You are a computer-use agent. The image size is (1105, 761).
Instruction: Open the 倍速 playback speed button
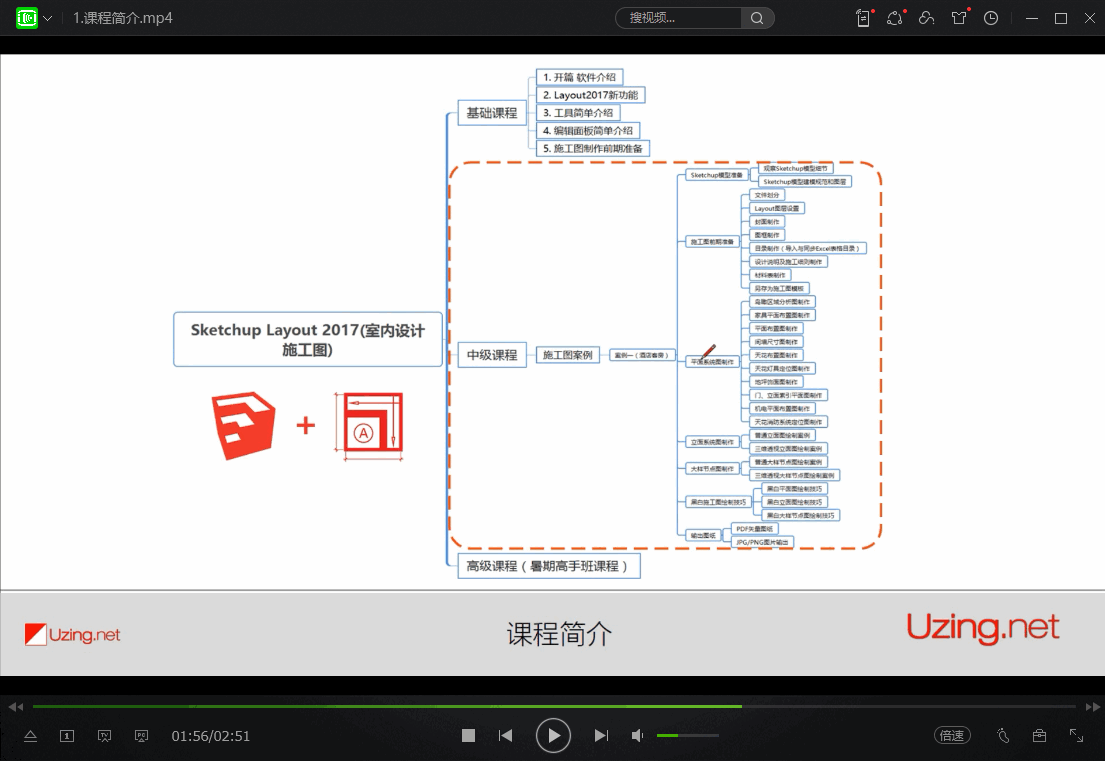(x=952, y=736)
